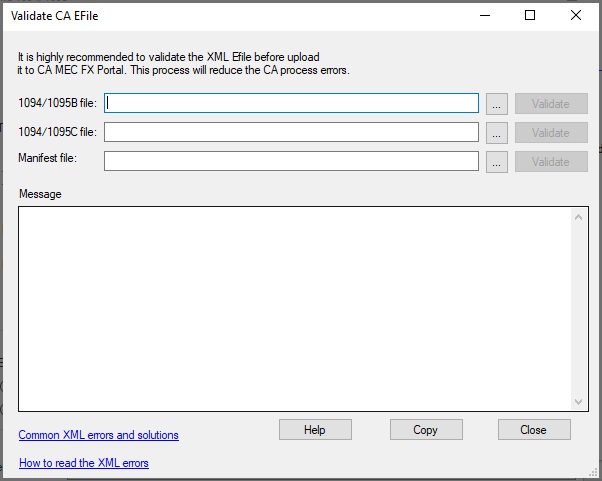Click the 1094/1095C file input field
This screenshot has height=481, width=602.
[291, 132]
